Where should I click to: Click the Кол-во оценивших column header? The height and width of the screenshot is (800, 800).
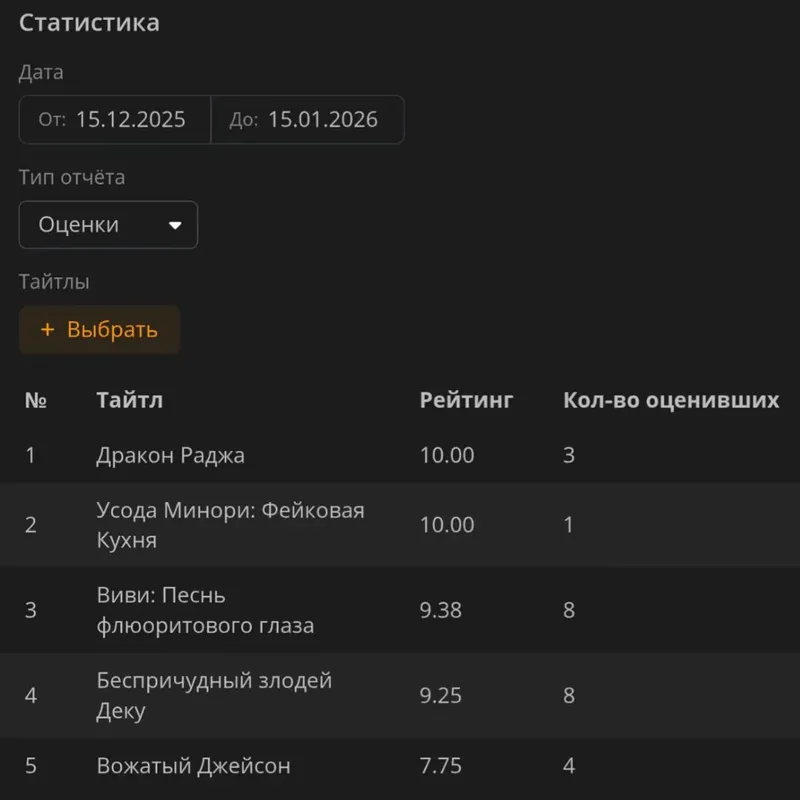pos(670,401)
